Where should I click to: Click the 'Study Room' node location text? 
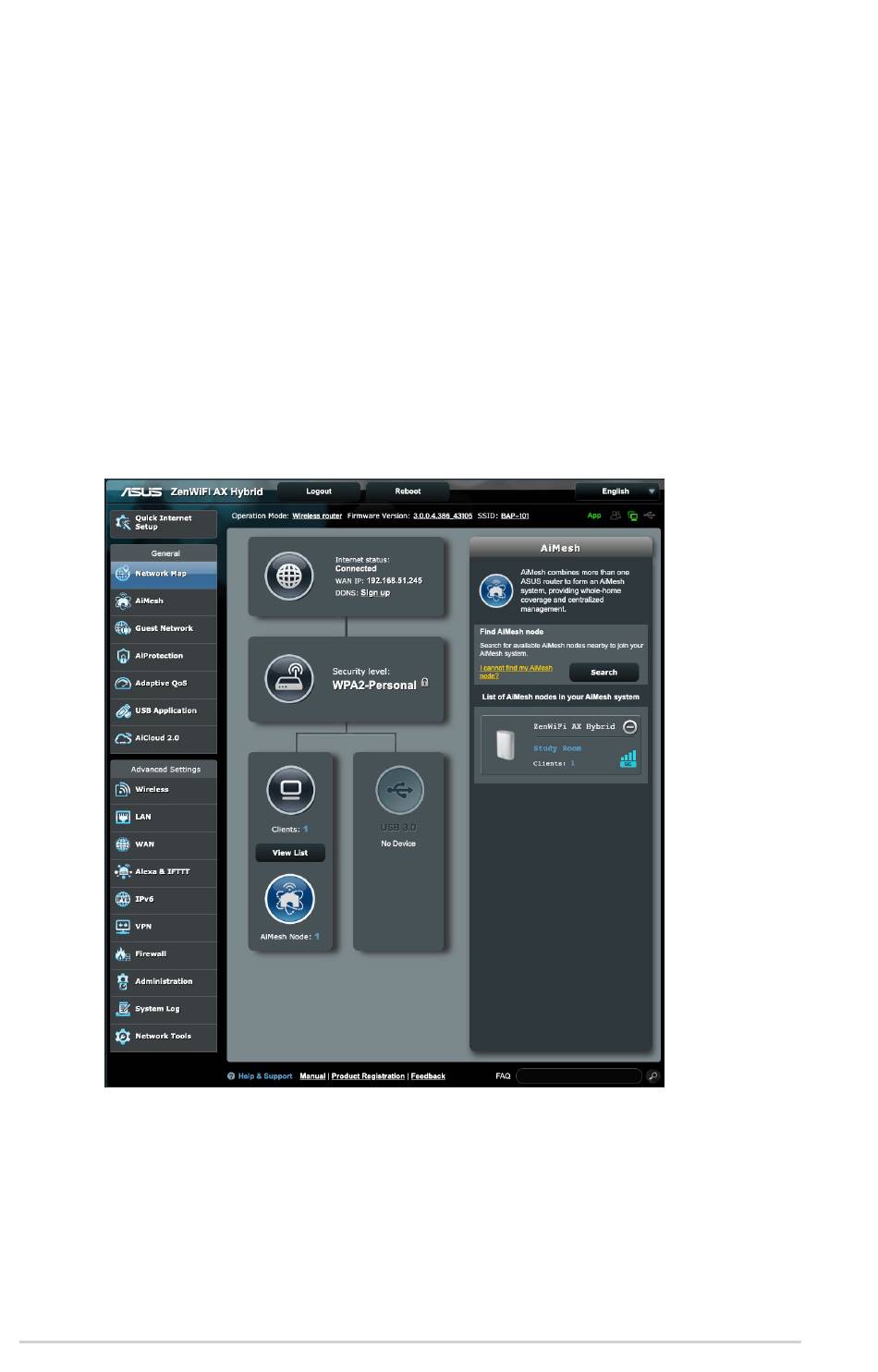(557, 748)
